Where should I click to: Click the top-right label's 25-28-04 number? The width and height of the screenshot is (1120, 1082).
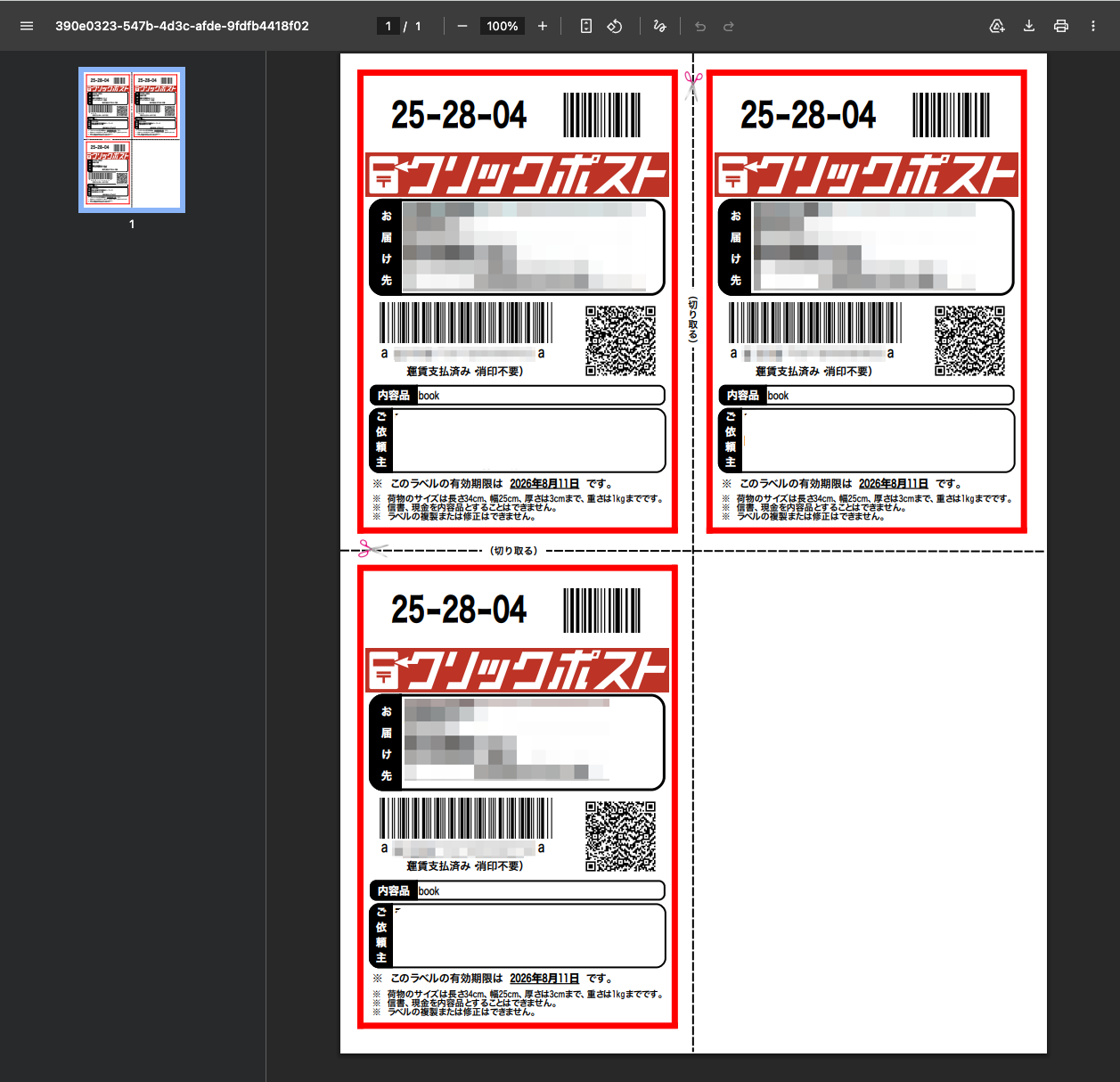[x=808, y=115]
